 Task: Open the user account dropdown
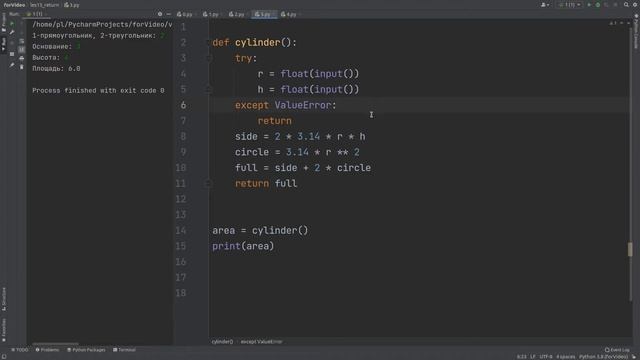[x=545, y=5]
